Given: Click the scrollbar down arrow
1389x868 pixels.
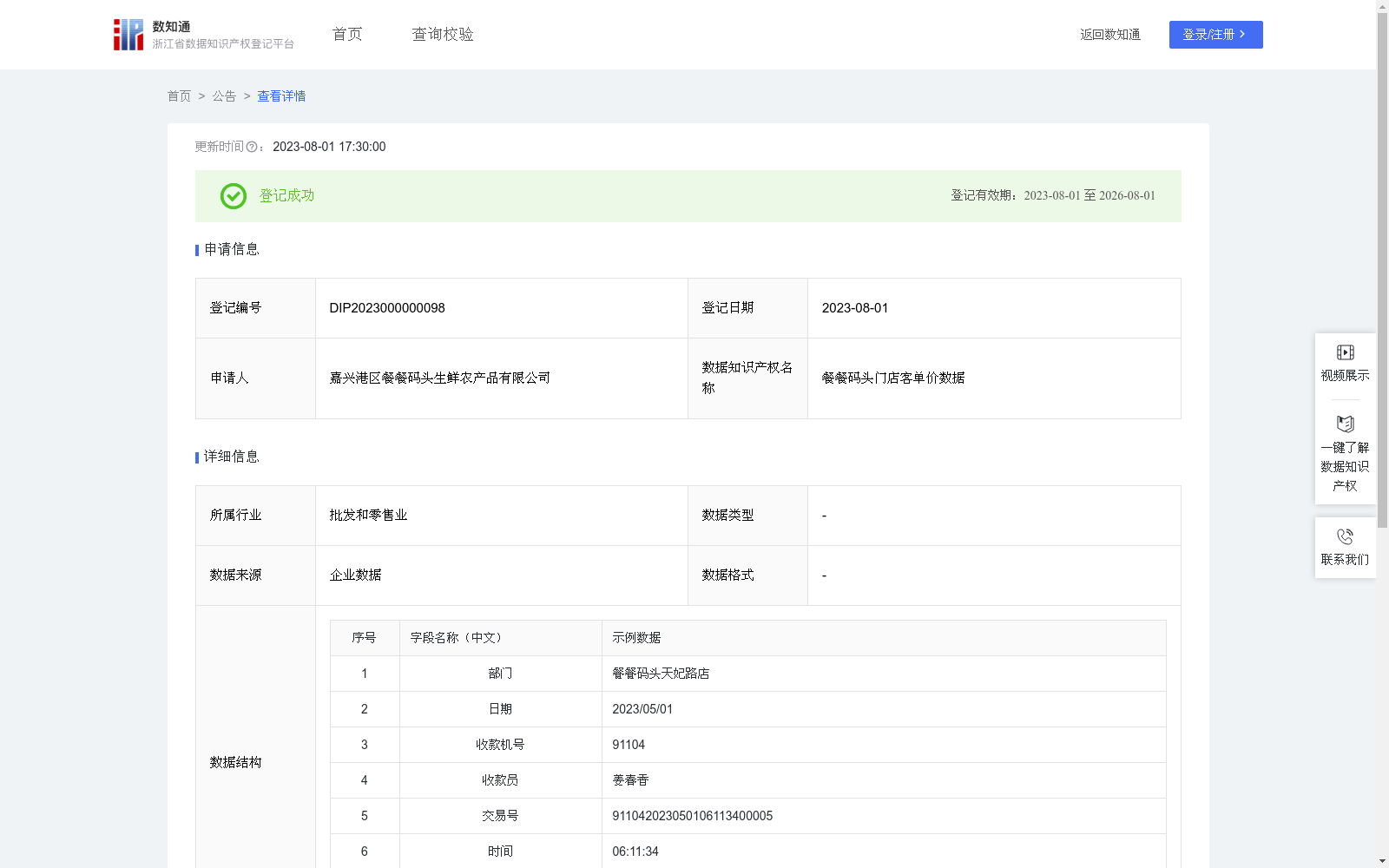Looking at the screenshot, I should coord(1382,861).
